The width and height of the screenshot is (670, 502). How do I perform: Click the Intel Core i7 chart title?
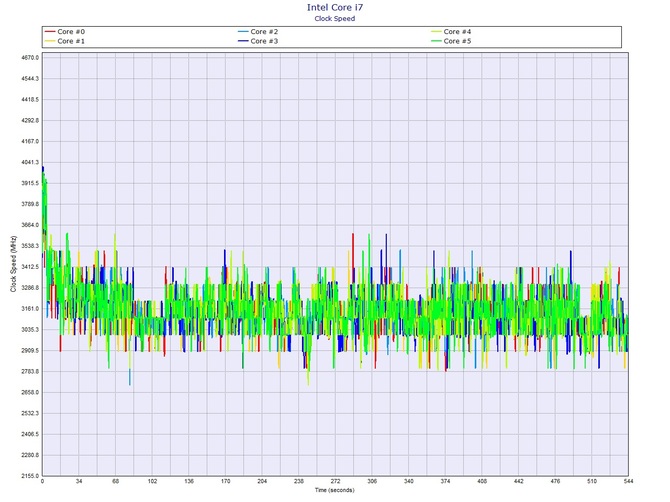point(335,7)
